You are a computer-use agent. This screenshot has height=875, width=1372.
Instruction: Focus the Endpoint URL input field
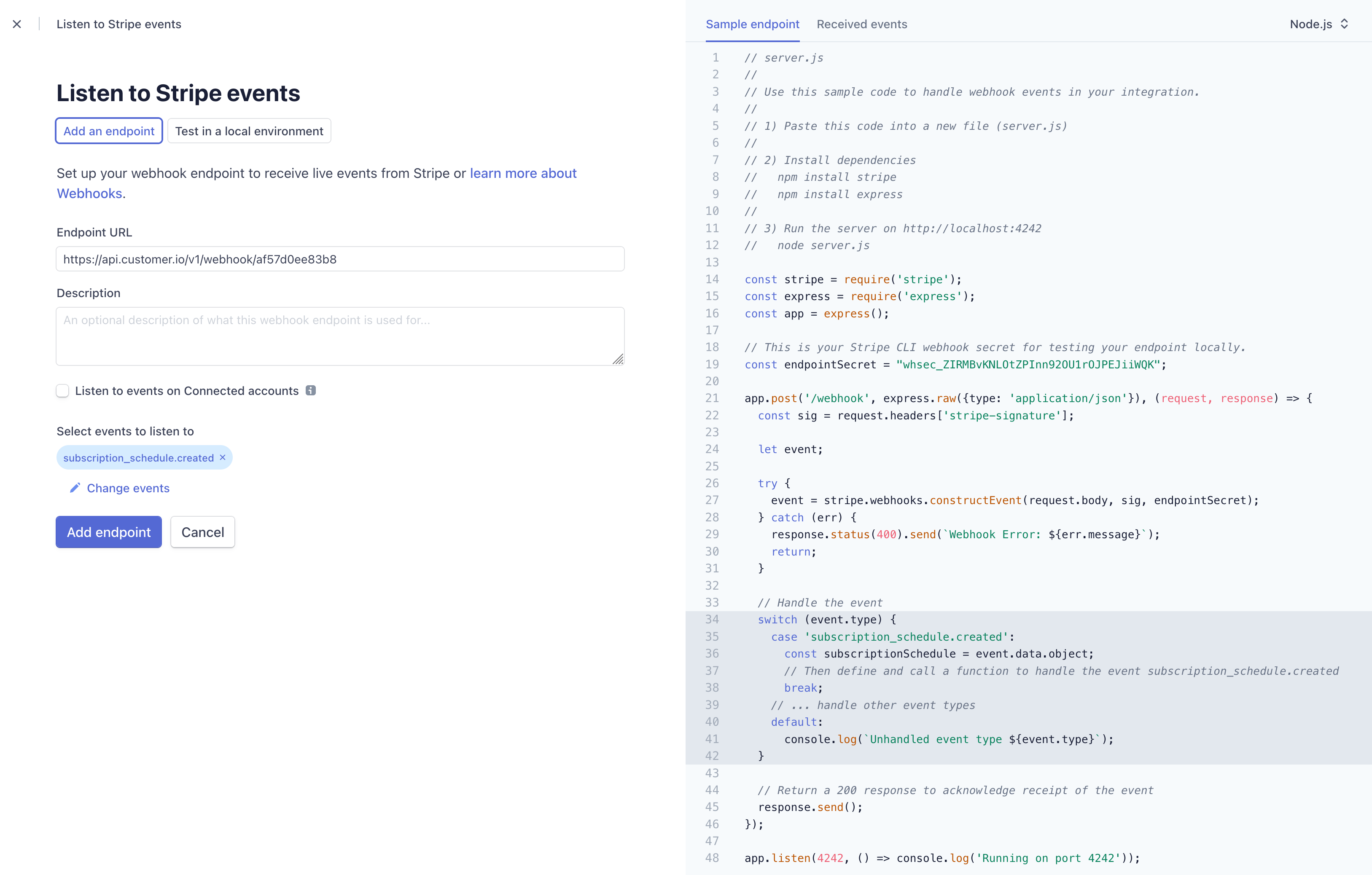click(x=340, y=259)
